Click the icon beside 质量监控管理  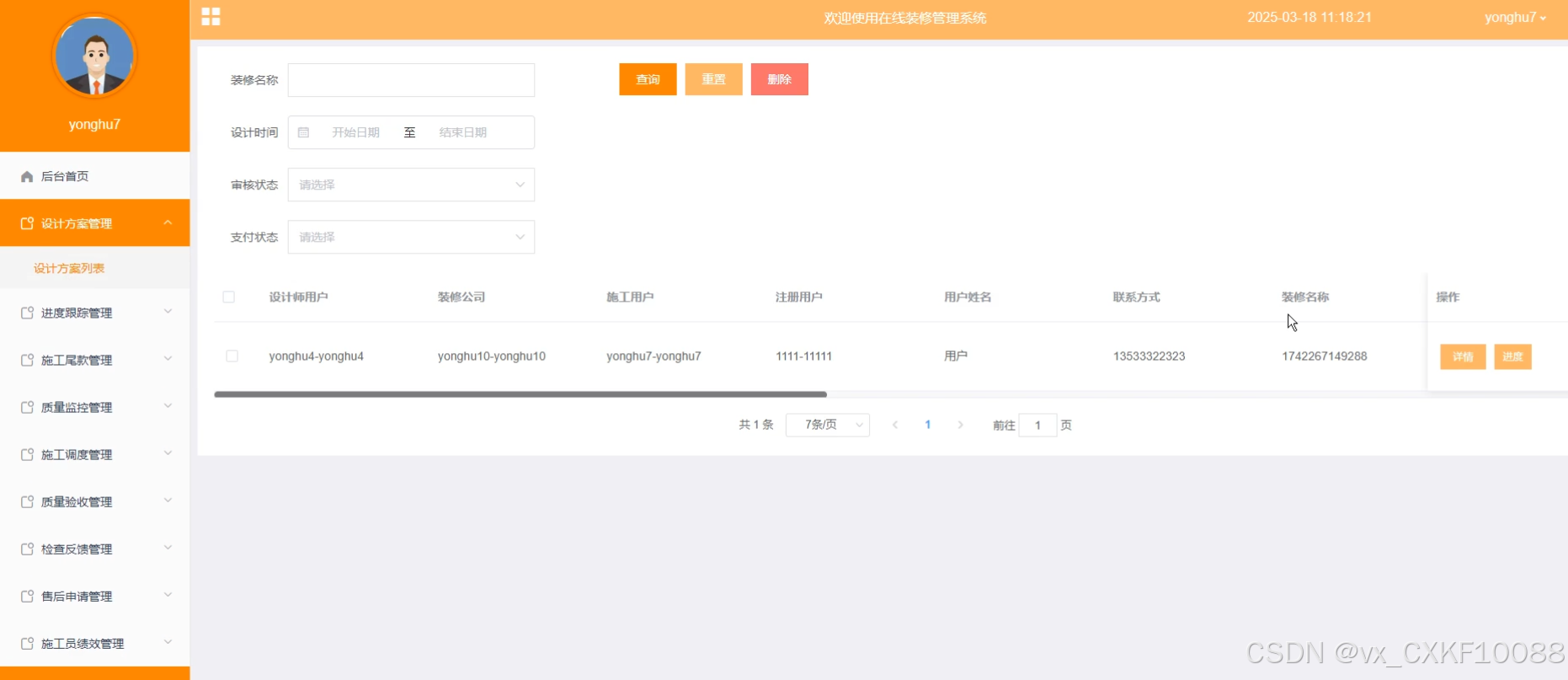point(27,407)
